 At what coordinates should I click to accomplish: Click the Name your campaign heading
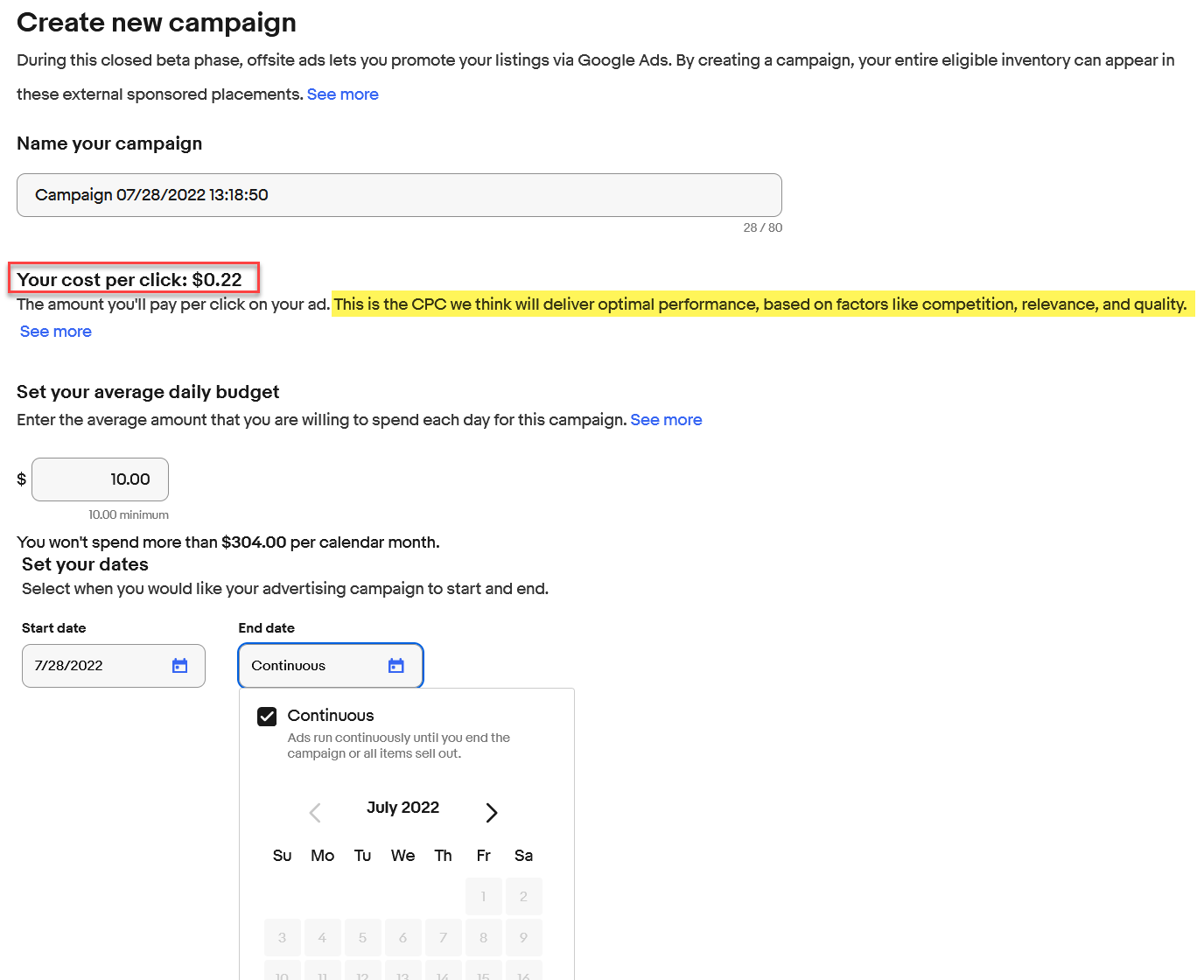tap(109, 143)
